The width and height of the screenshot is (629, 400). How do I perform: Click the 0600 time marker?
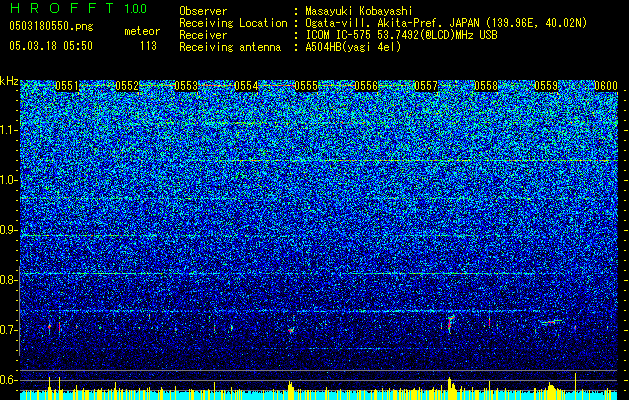click(x=606, y=86)
